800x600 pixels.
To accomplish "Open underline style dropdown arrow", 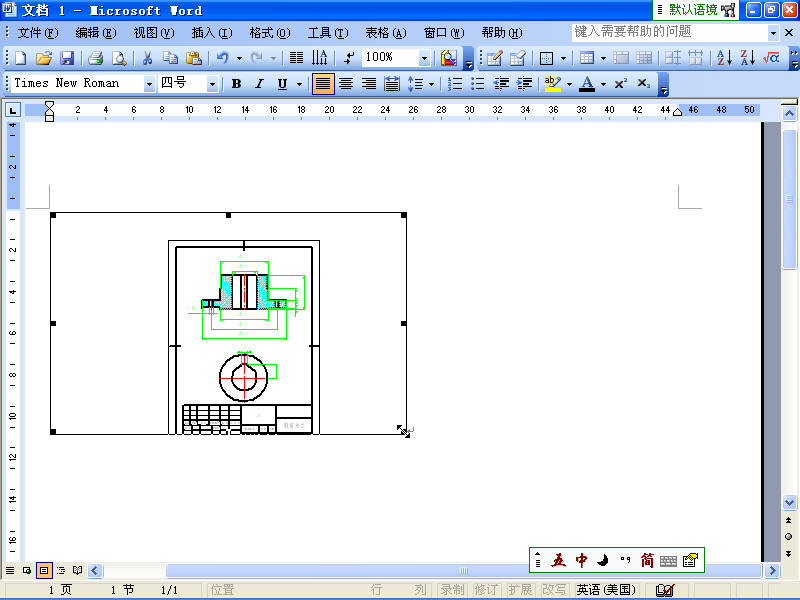I will 299,84.
